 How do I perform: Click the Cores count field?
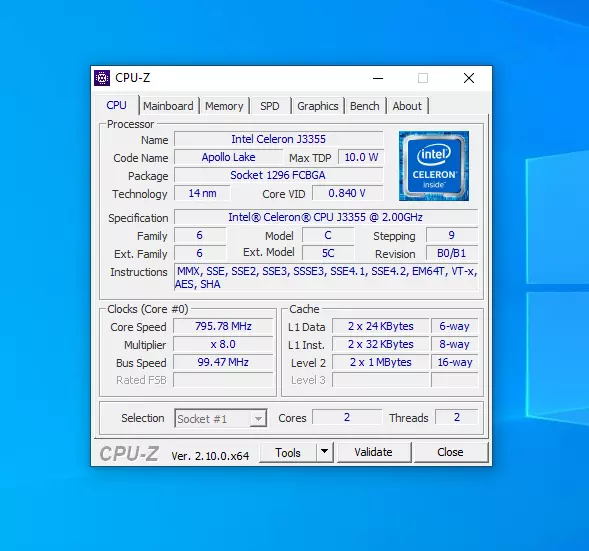pyautogui.click(x=347, y=417)
